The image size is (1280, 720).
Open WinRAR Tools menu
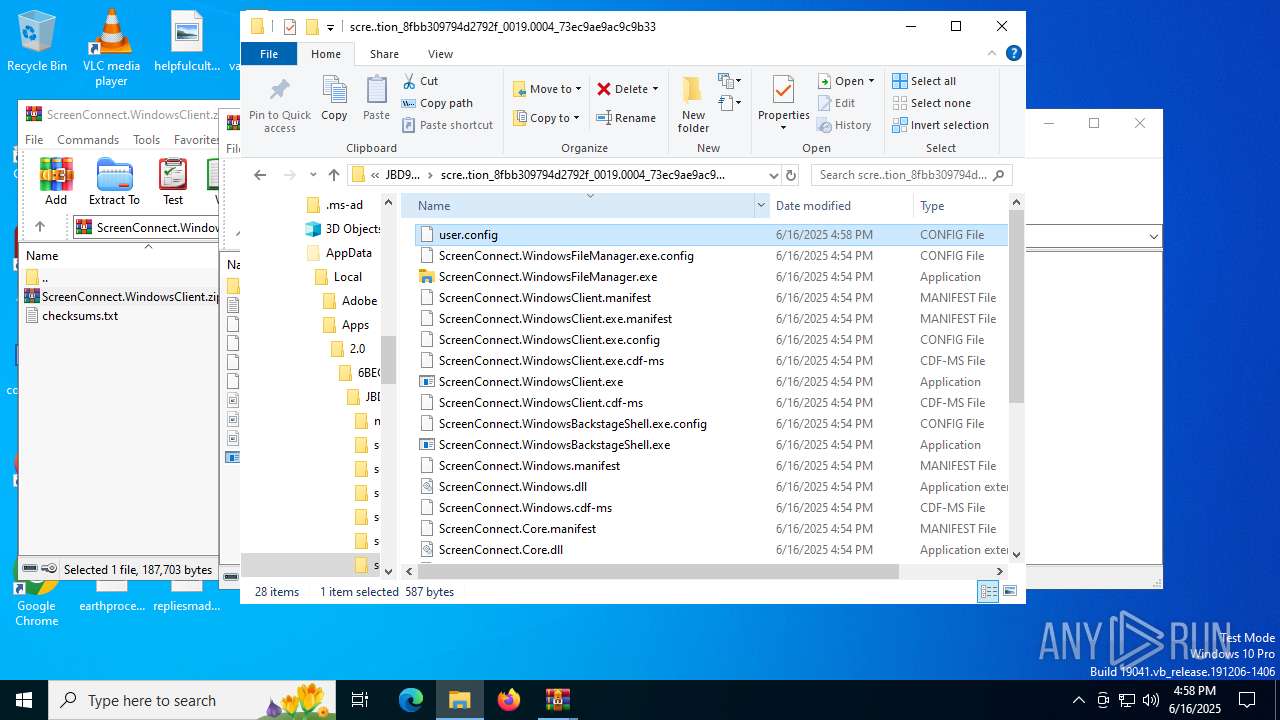pyautogui.click(x=146, y=140)
